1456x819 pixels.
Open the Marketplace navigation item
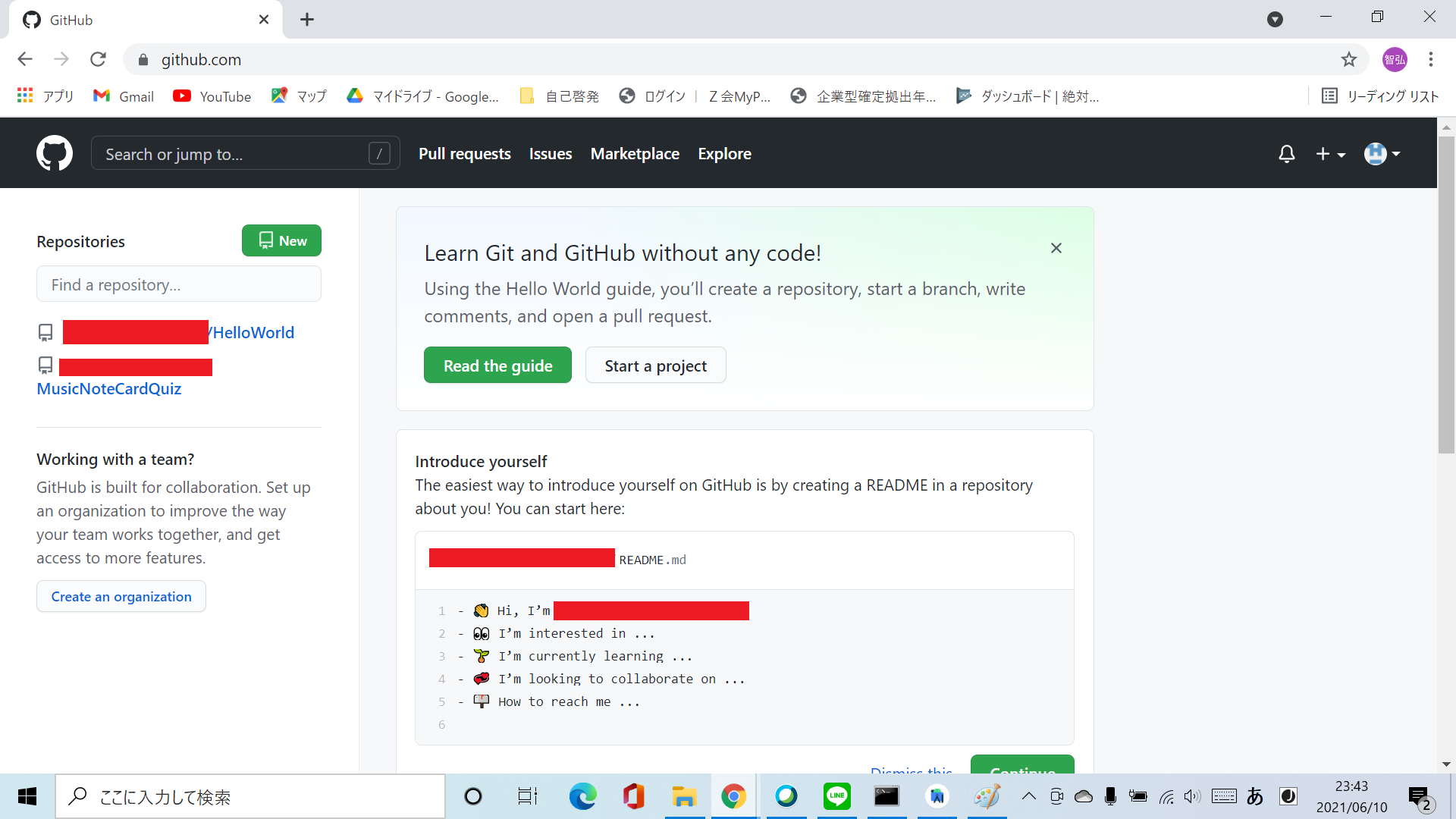point(635,154)
